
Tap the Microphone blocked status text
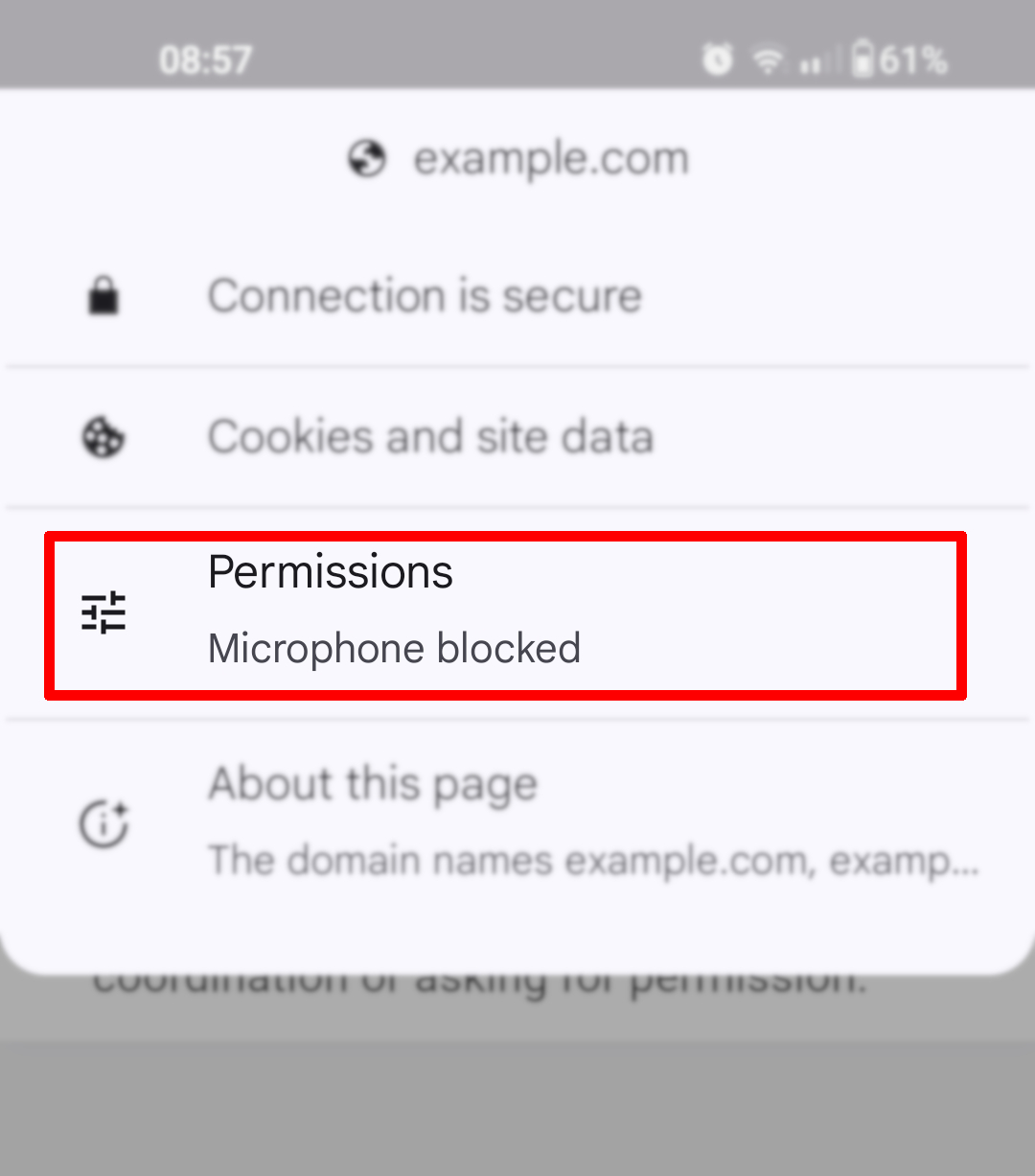(x=394, y=649)
